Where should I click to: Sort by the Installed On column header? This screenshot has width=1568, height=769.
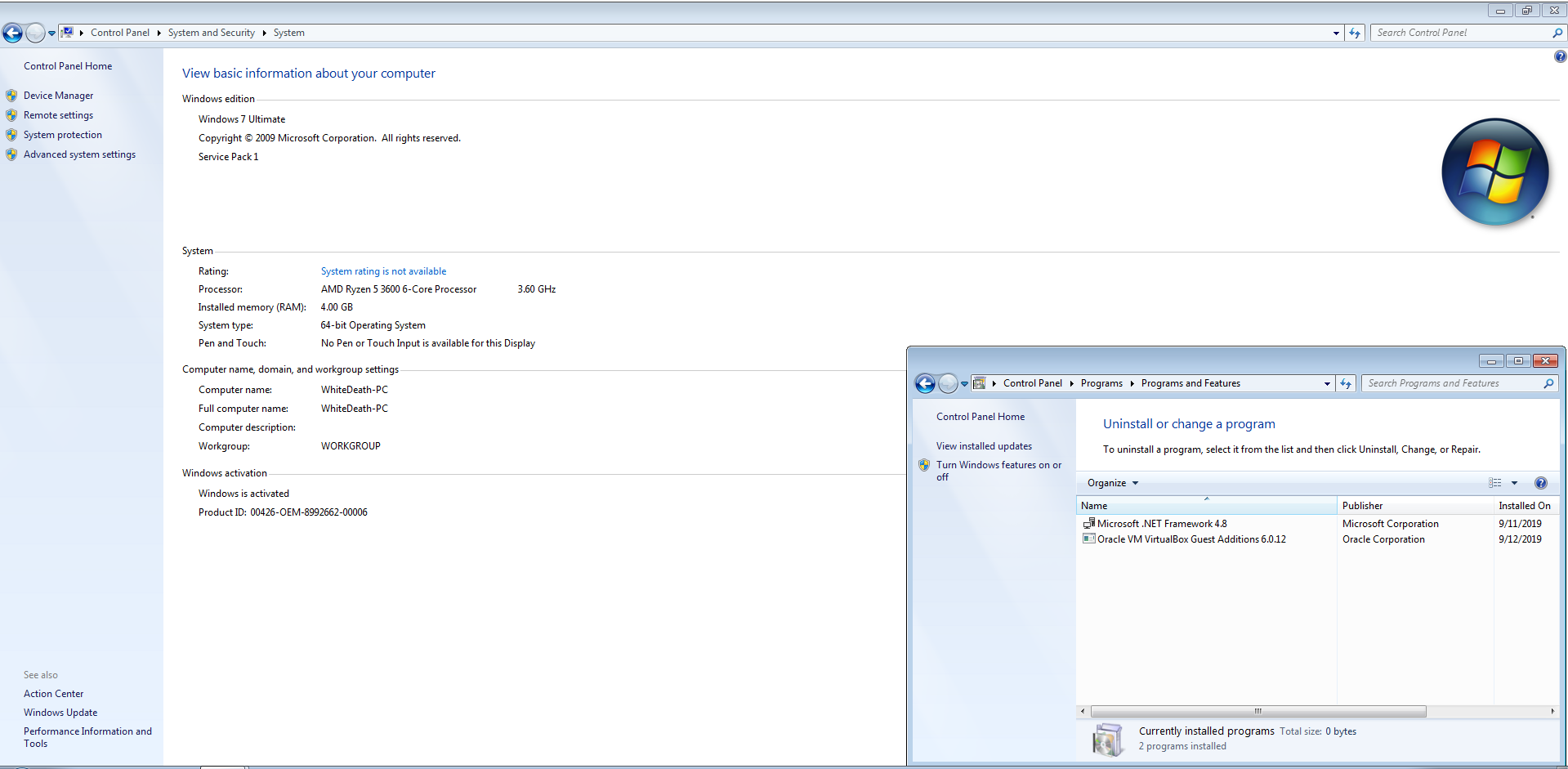point(1525,506)
